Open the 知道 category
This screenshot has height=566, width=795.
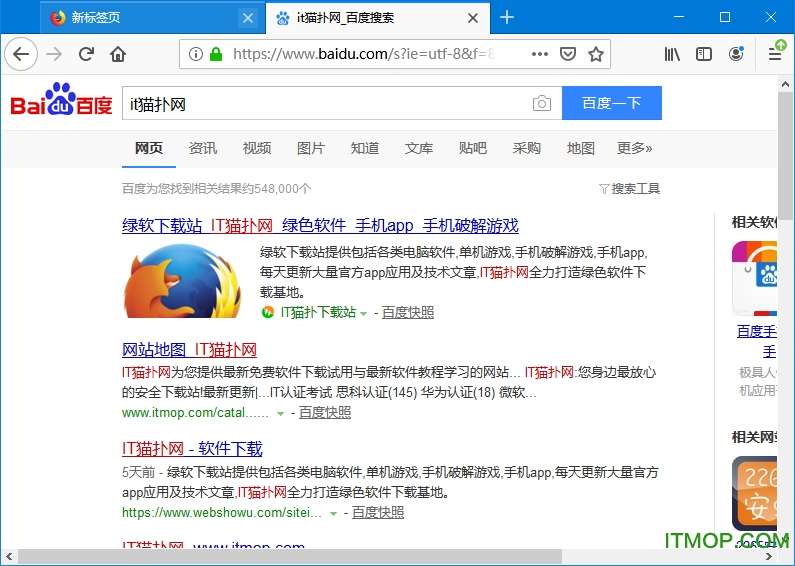(x=365, y=148)
